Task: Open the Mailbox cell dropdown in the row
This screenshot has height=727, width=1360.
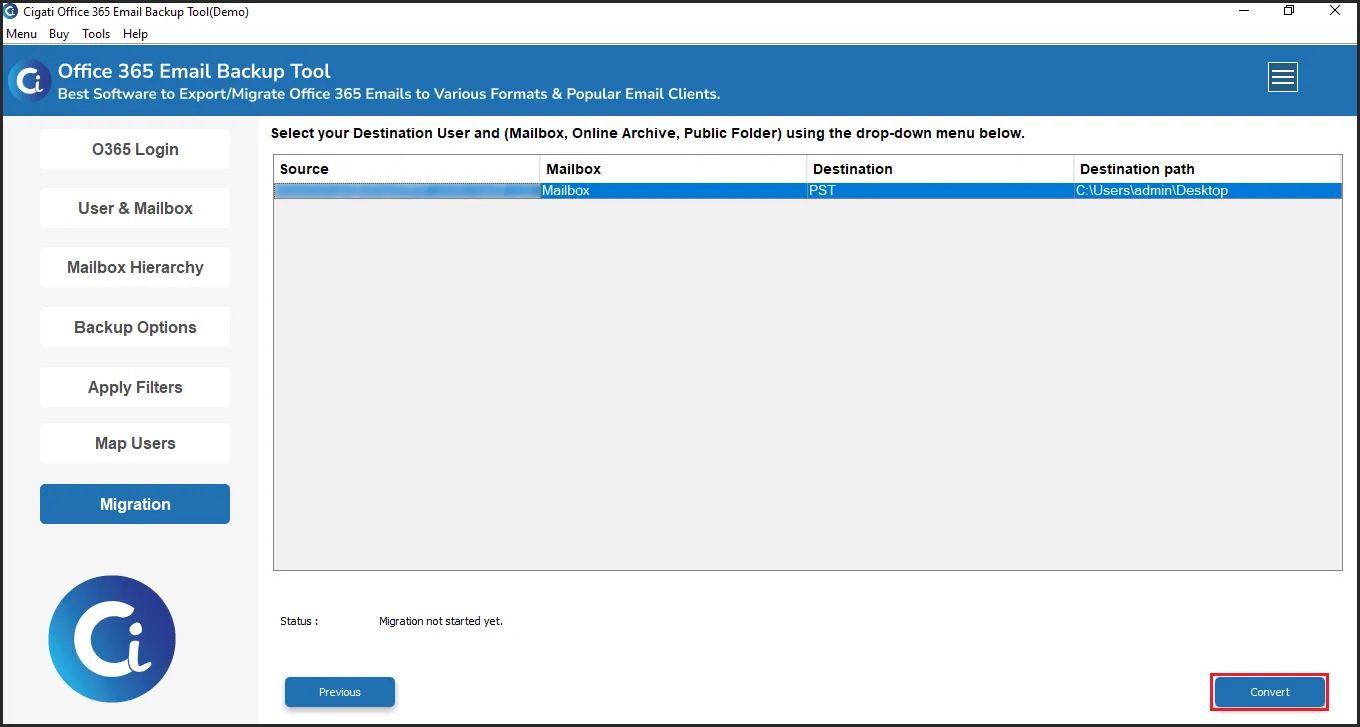Action: [x=673, y=190]
